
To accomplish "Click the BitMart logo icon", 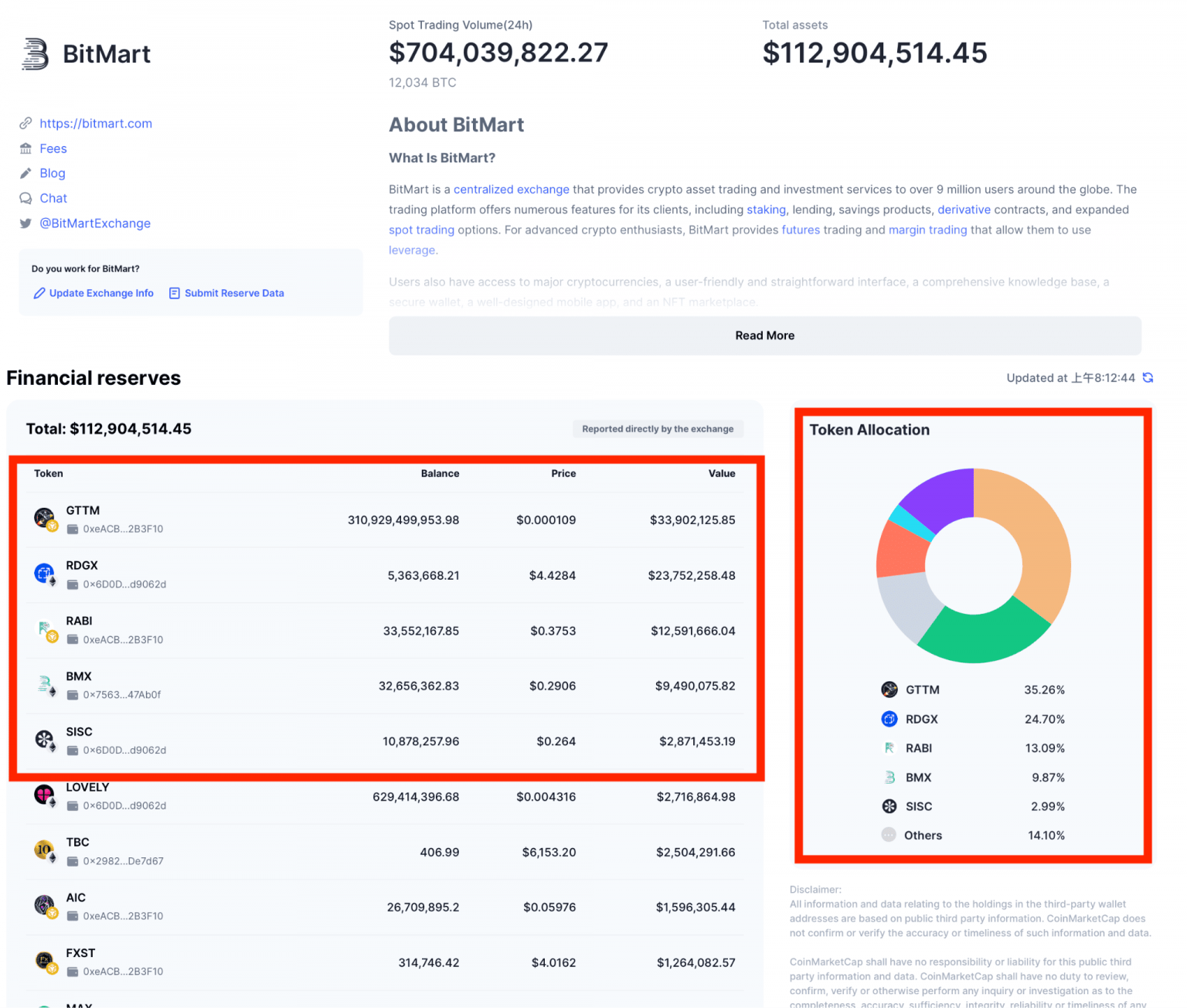I will tap(36, 53).
